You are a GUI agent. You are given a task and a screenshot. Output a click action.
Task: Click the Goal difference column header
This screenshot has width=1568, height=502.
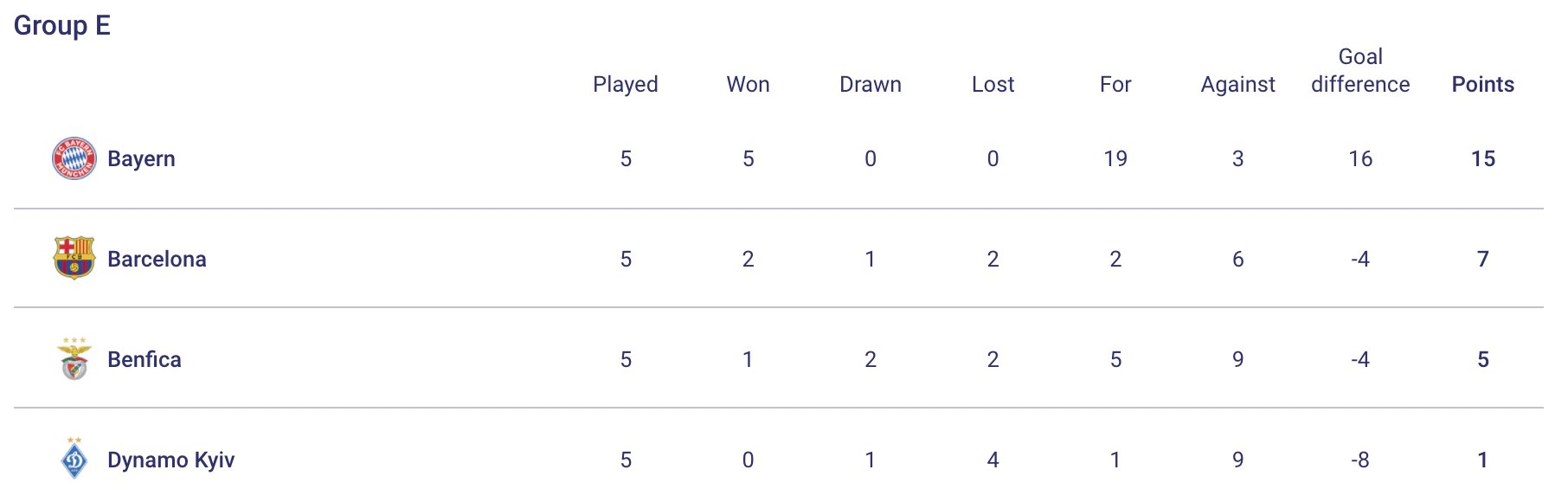click(x=1360, y=71)
